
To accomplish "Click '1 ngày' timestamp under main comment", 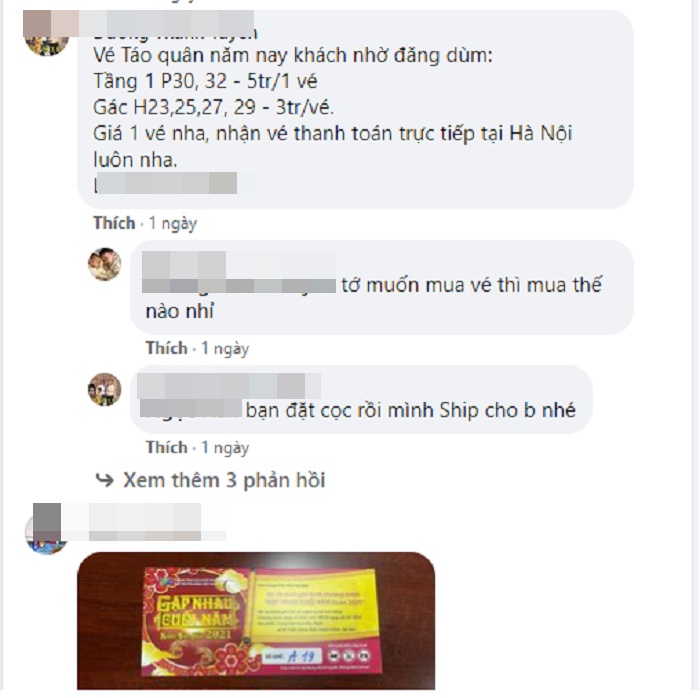I will [172, 223].
